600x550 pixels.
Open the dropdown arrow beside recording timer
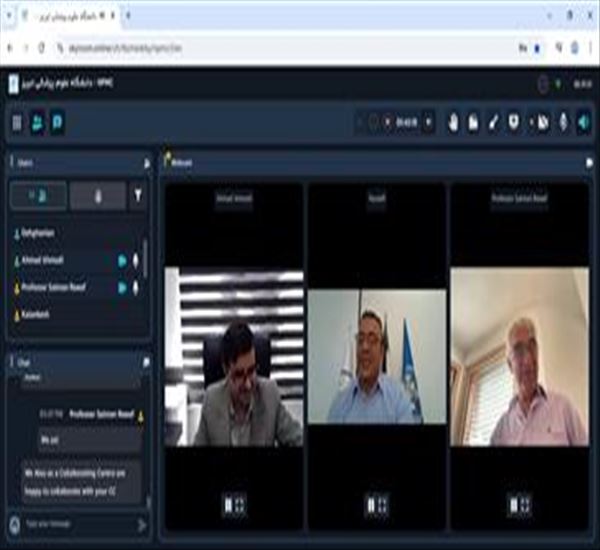428,122
